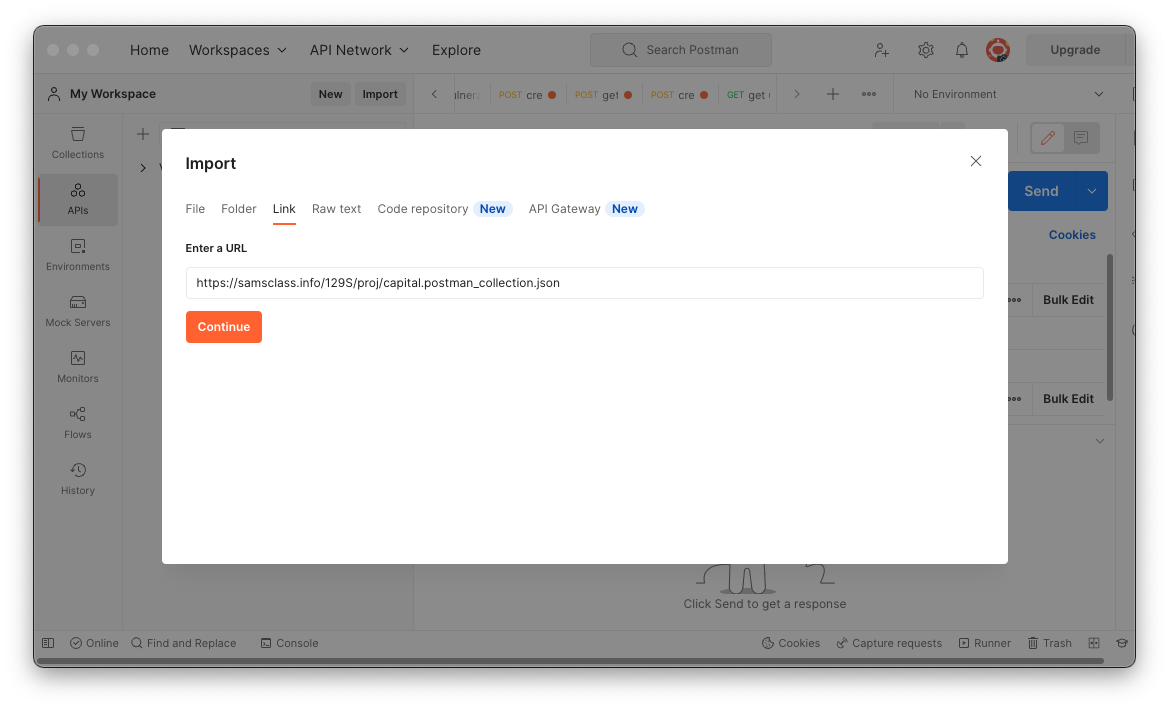1169x709 pixels.
Task: Open the Console
Action: click(x=289, y=643)
